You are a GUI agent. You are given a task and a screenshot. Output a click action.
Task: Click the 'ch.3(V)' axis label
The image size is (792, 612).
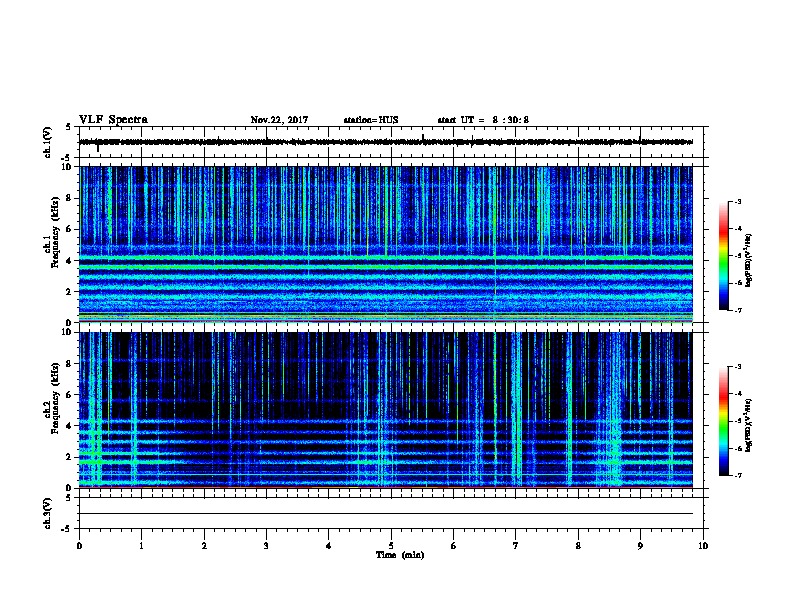tap(48, 513)
